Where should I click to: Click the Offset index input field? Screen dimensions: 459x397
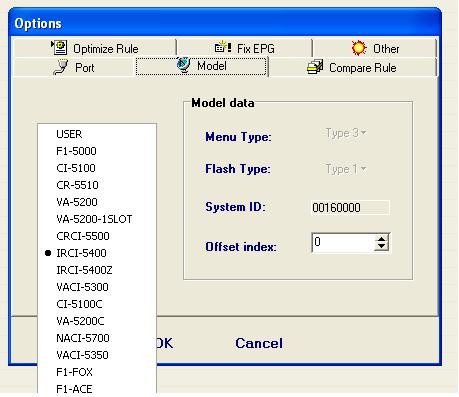(x=342, y=242)
